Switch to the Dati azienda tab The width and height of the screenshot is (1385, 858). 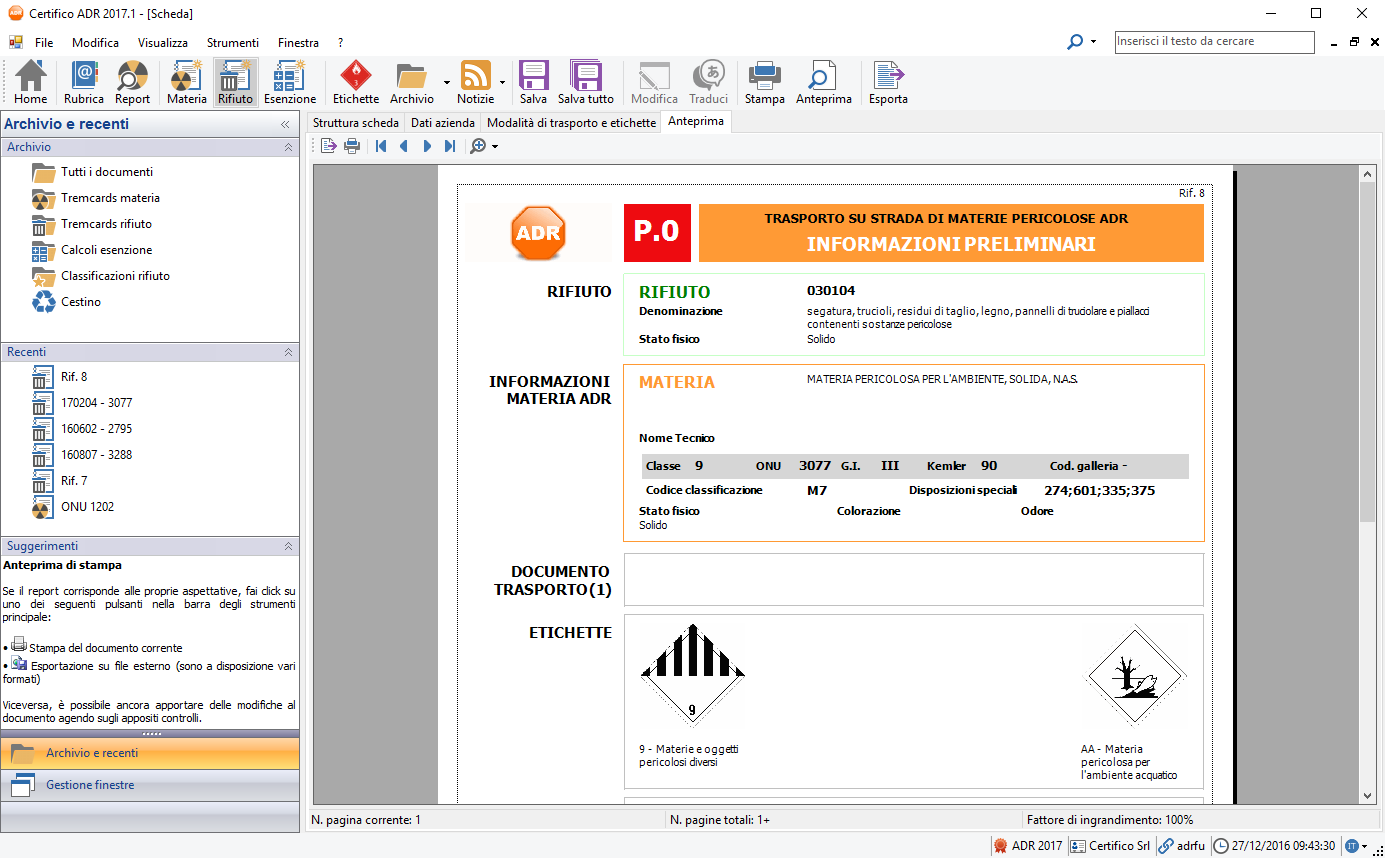pos(442,122)
